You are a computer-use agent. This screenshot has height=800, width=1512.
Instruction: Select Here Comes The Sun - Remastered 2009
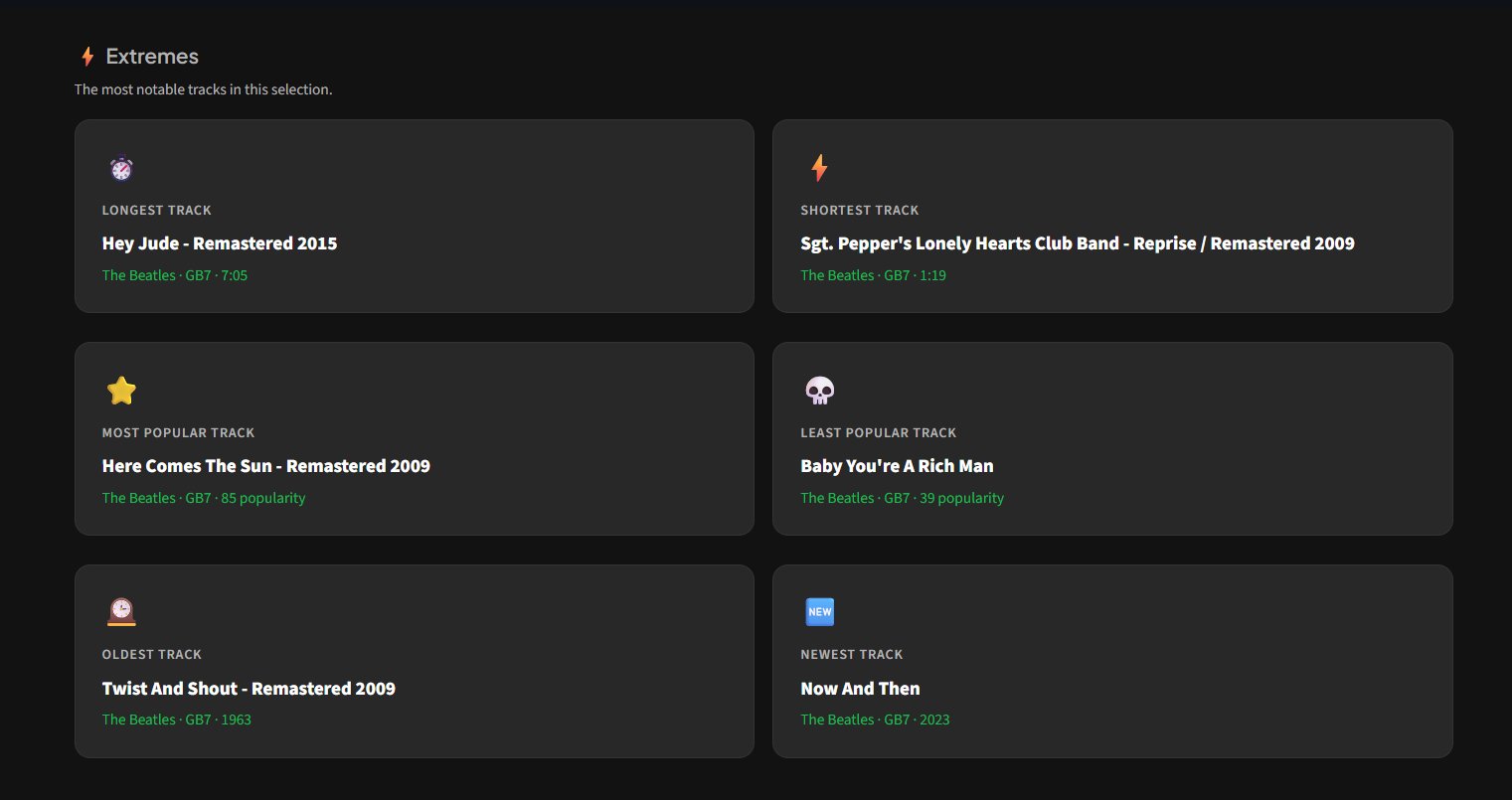[x=265, y=466]
